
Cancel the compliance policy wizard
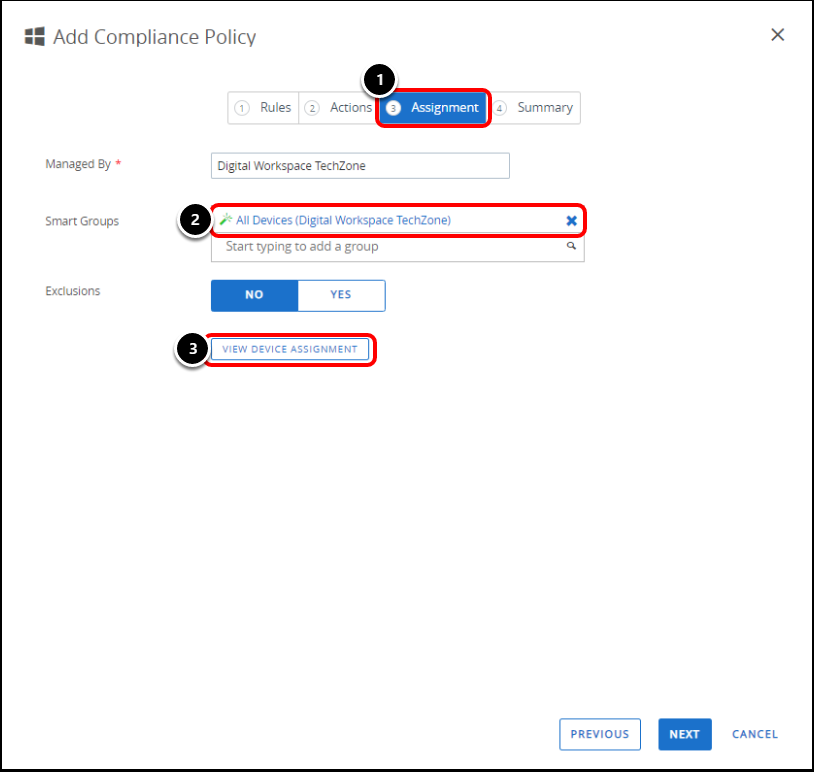click(754, 734)
